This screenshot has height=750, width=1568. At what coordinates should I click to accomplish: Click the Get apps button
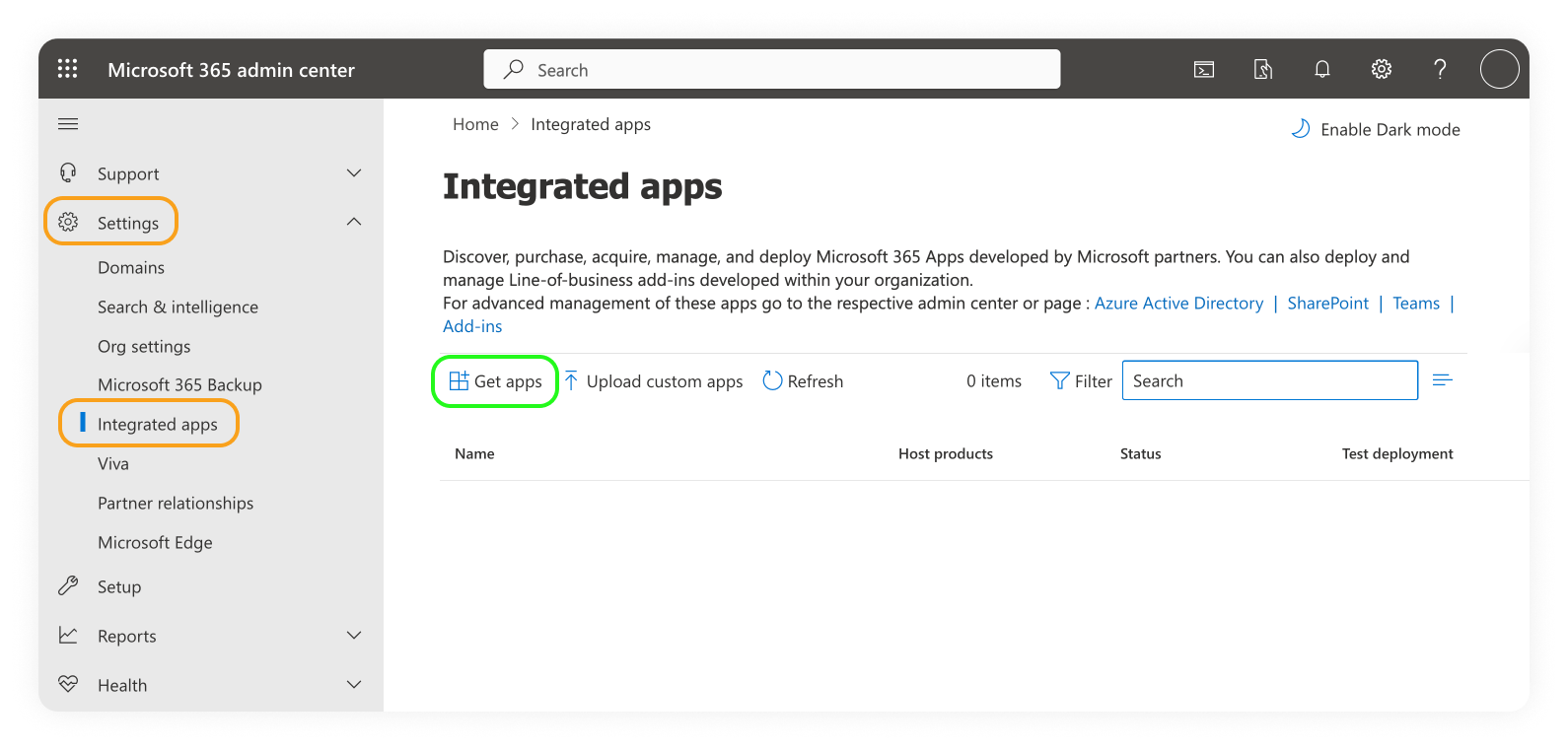[x=496, y=381]
